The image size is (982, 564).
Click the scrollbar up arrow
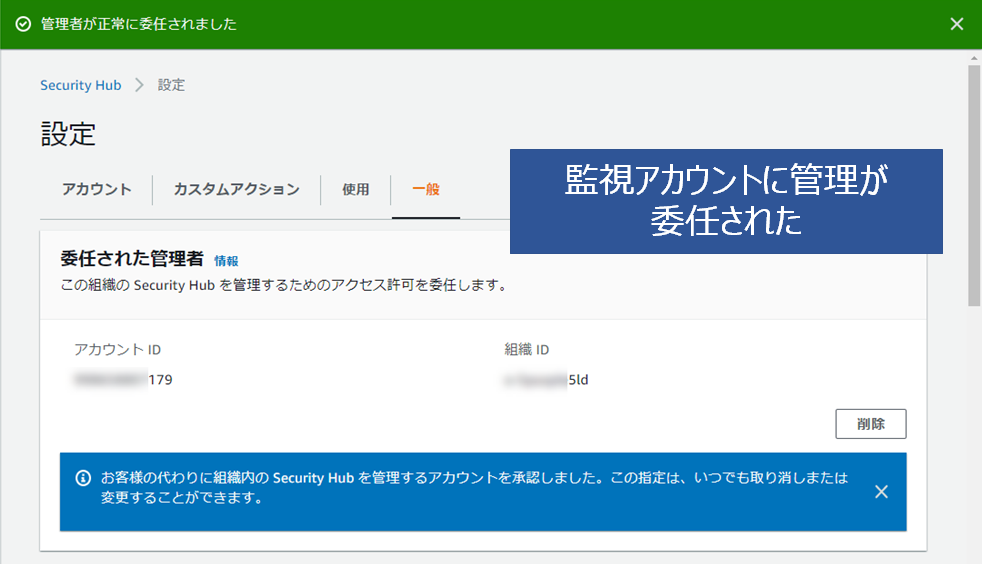pyautogui.click(x=974, y=59)
